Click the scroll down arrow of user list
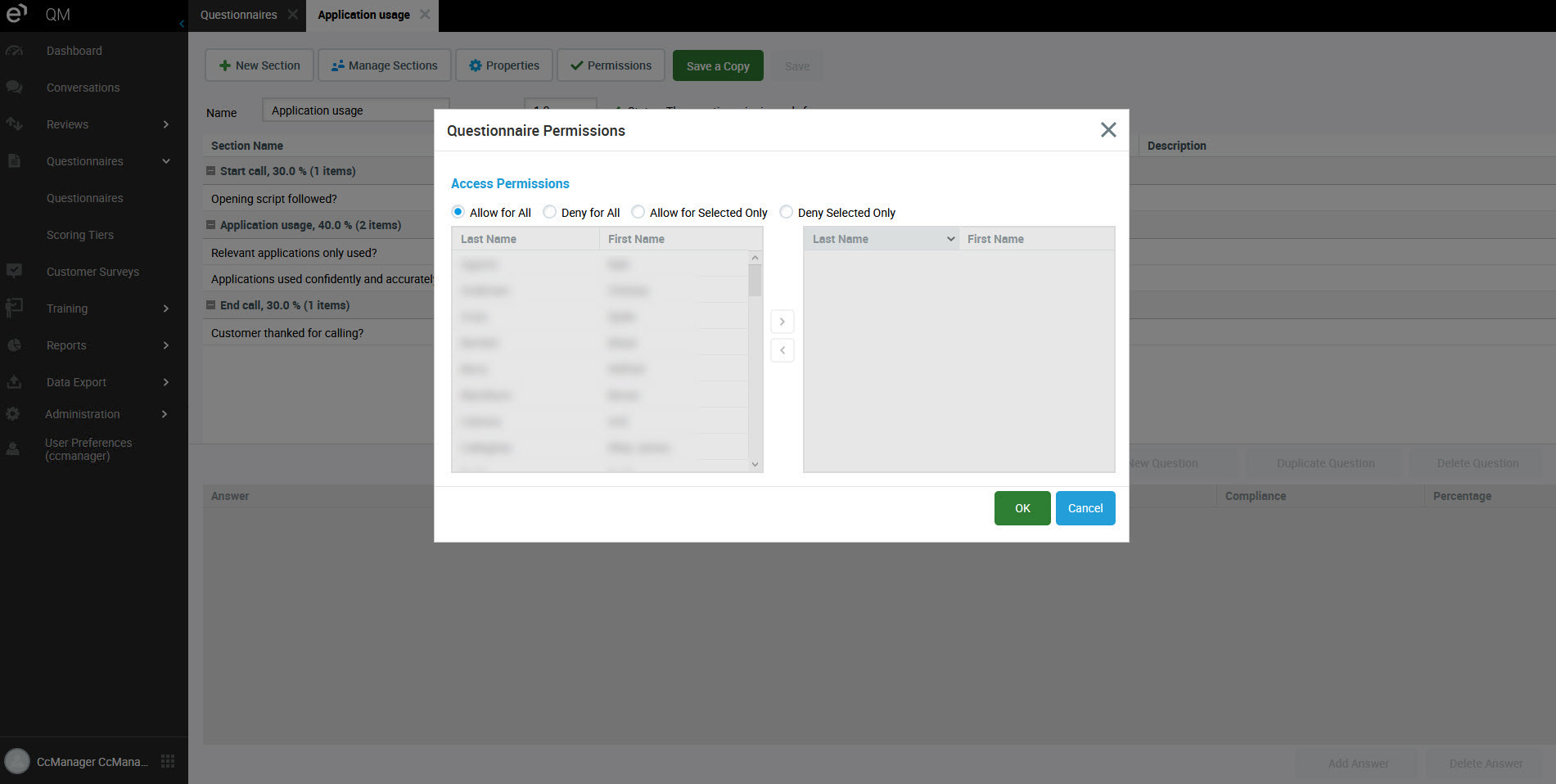 [x=755, y=464]
